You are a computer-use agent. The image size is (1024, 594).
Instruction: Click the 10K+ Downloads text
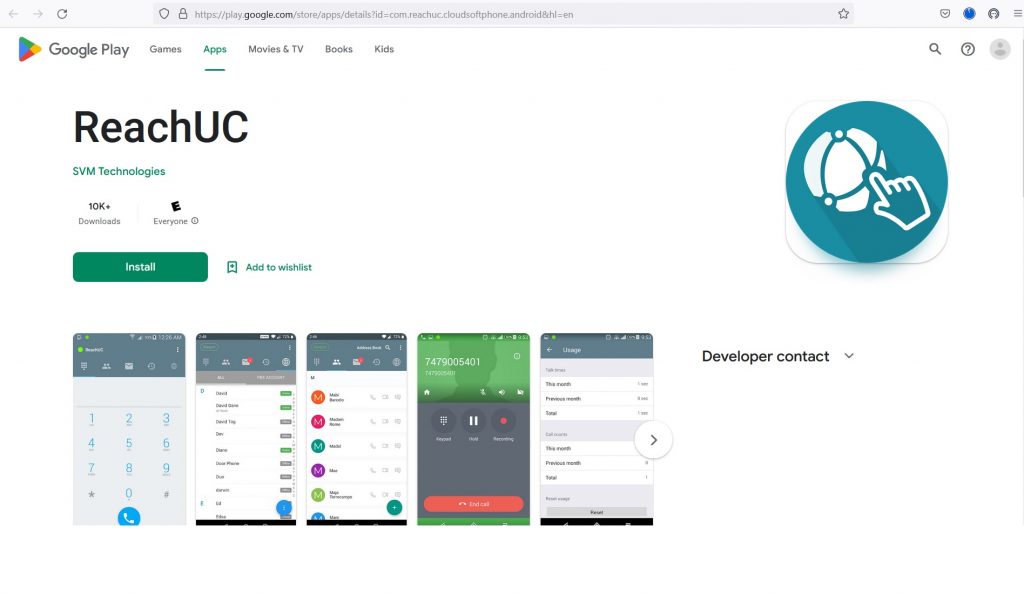99,213
